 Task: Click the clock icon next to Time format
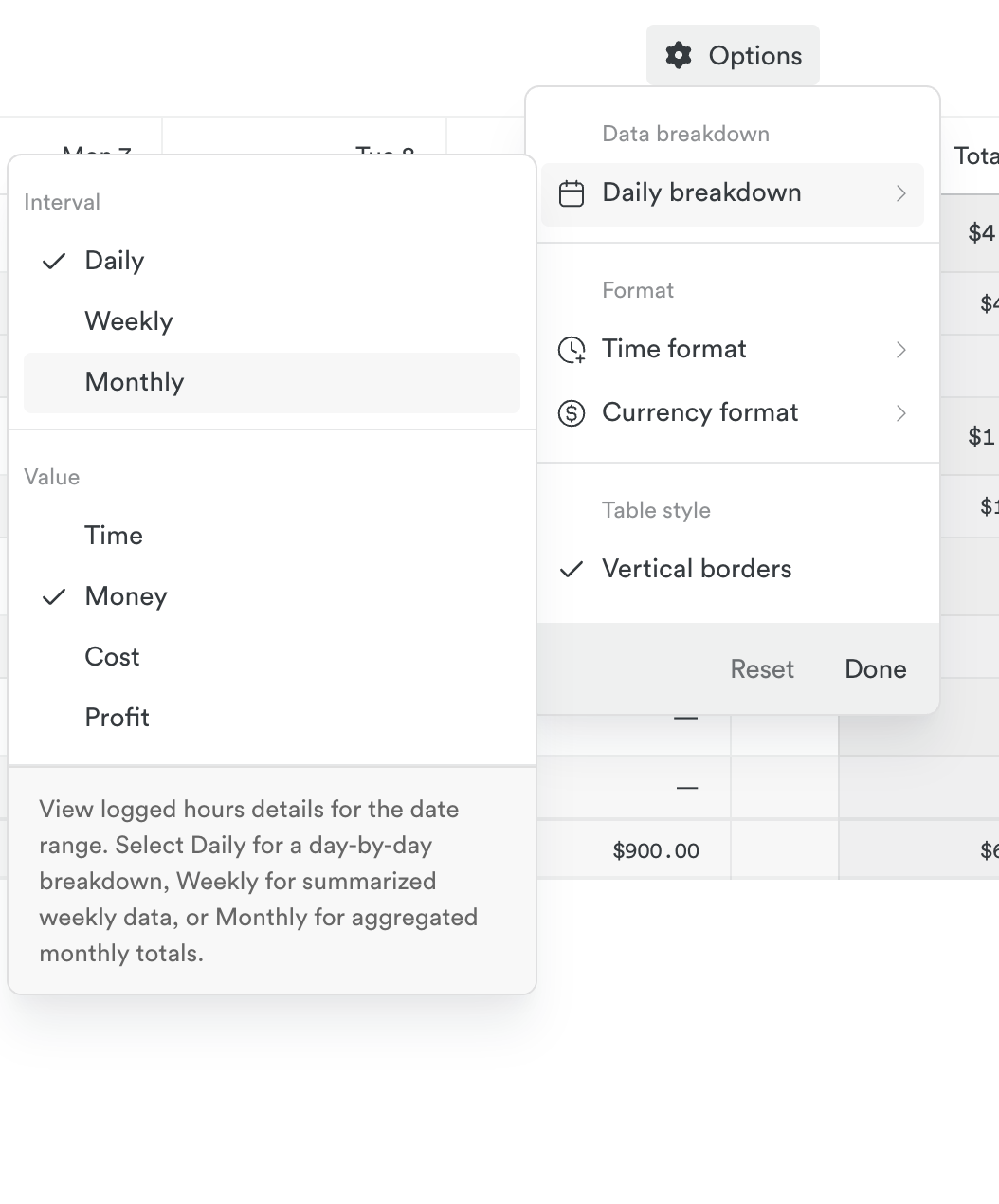point(572,349)
